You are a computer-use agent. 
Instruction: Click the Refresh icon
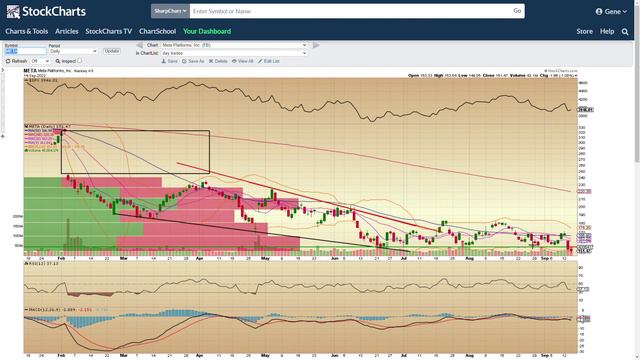click(8, 61)
